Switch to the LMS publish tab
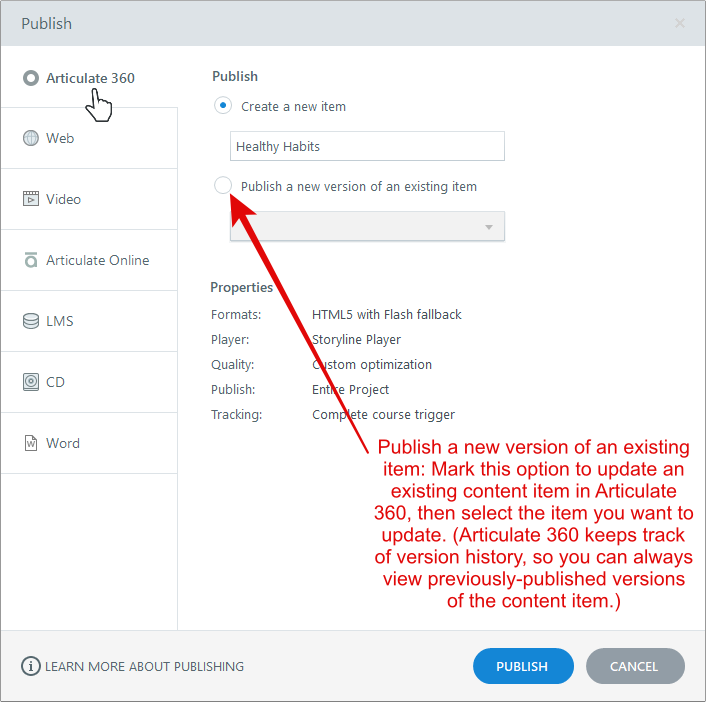Screen dimensions: 706x702 tap(59, 321)
